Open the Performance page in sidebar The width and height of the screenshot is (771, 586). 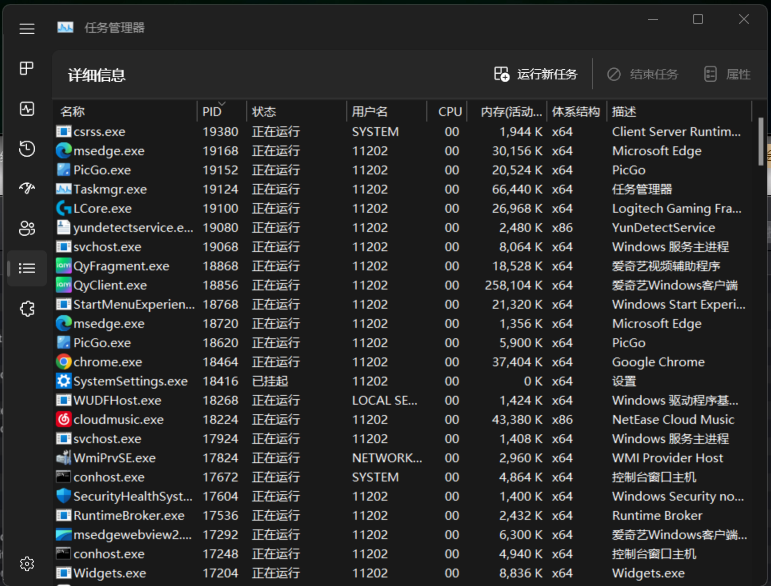click(27, 109)
